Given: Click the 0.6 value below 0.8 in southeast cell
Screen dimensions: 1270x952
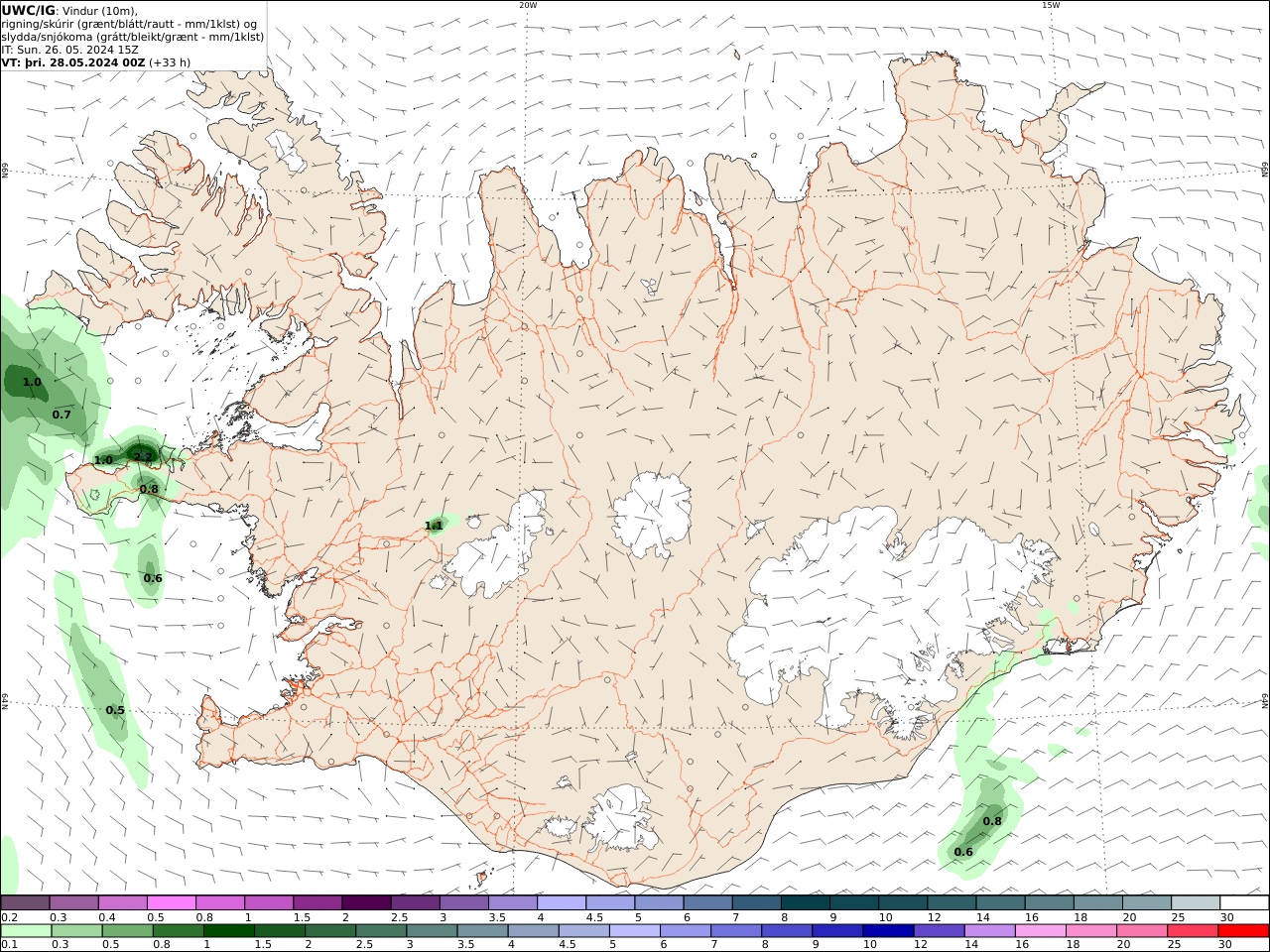Looking at the screenshot, I should pyautogui.click(x=963, y=852).
